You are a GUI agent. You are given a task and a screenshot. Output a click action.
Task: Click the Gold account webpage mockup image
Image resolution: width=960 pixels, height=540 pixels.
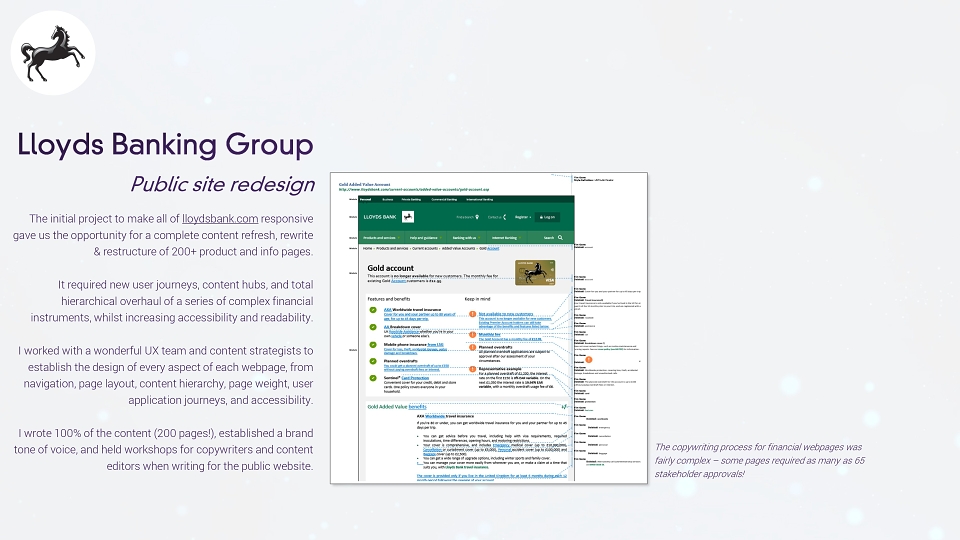tap(489, 328)
